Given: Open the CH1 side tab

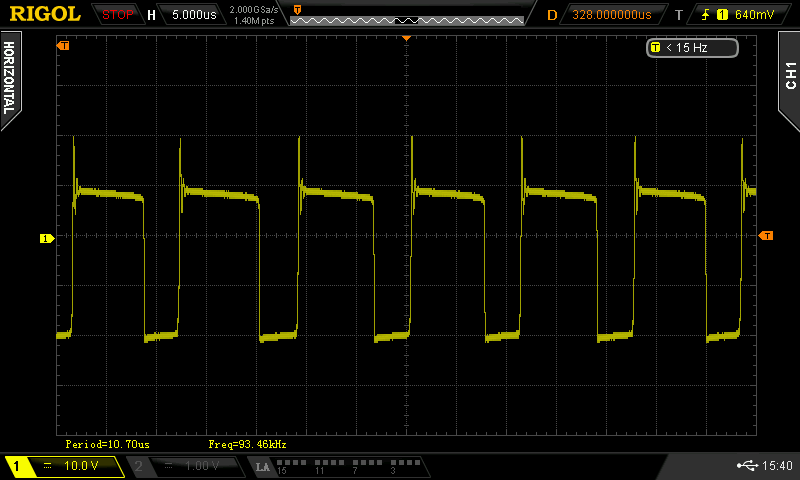Looking at the screenshot, I should pos(789,75).
